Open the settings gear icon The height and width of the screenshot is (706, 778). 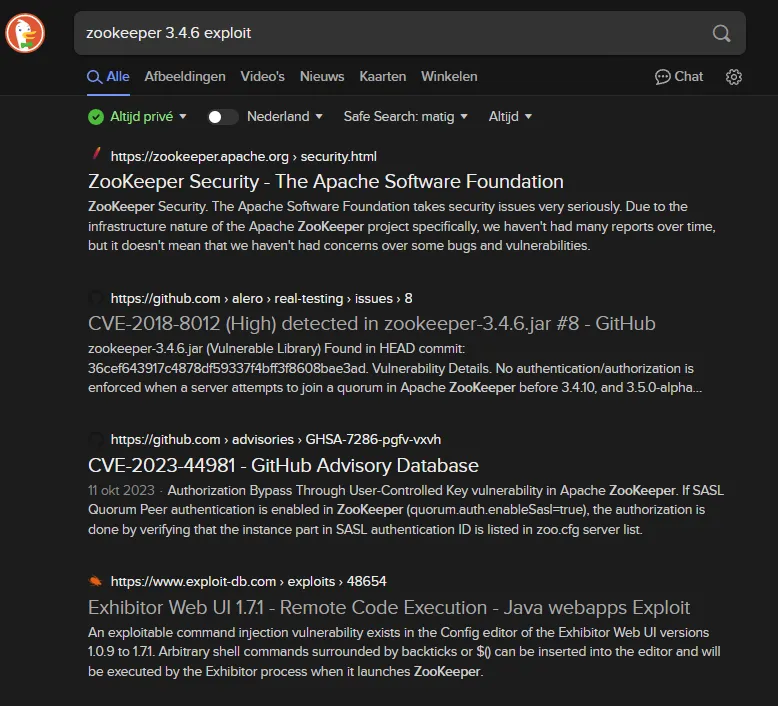[x=734, y=77]
